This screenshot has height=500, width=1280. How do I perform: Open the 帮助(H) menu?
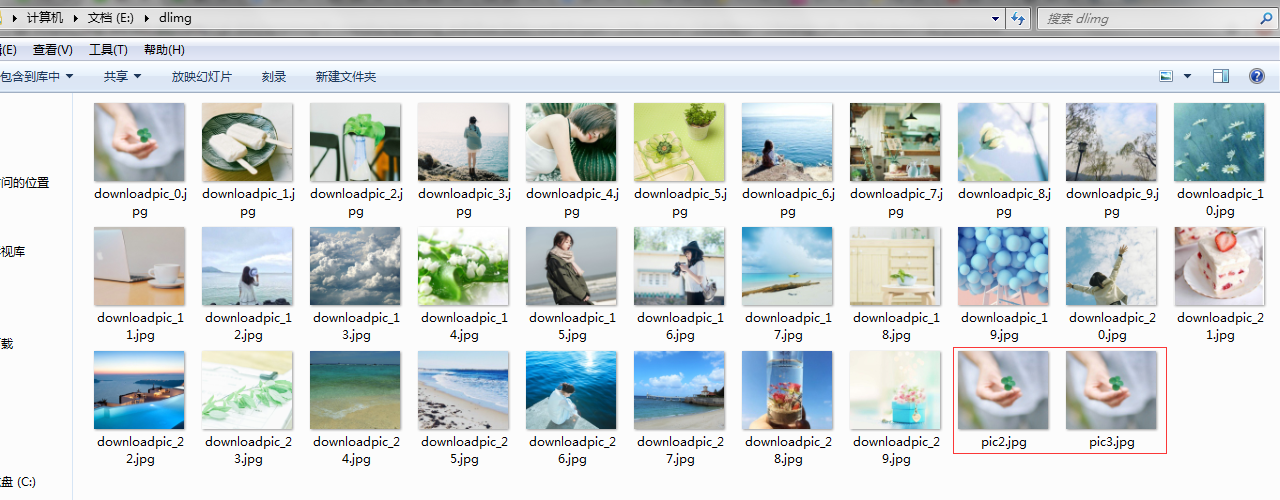coord(164,49)
